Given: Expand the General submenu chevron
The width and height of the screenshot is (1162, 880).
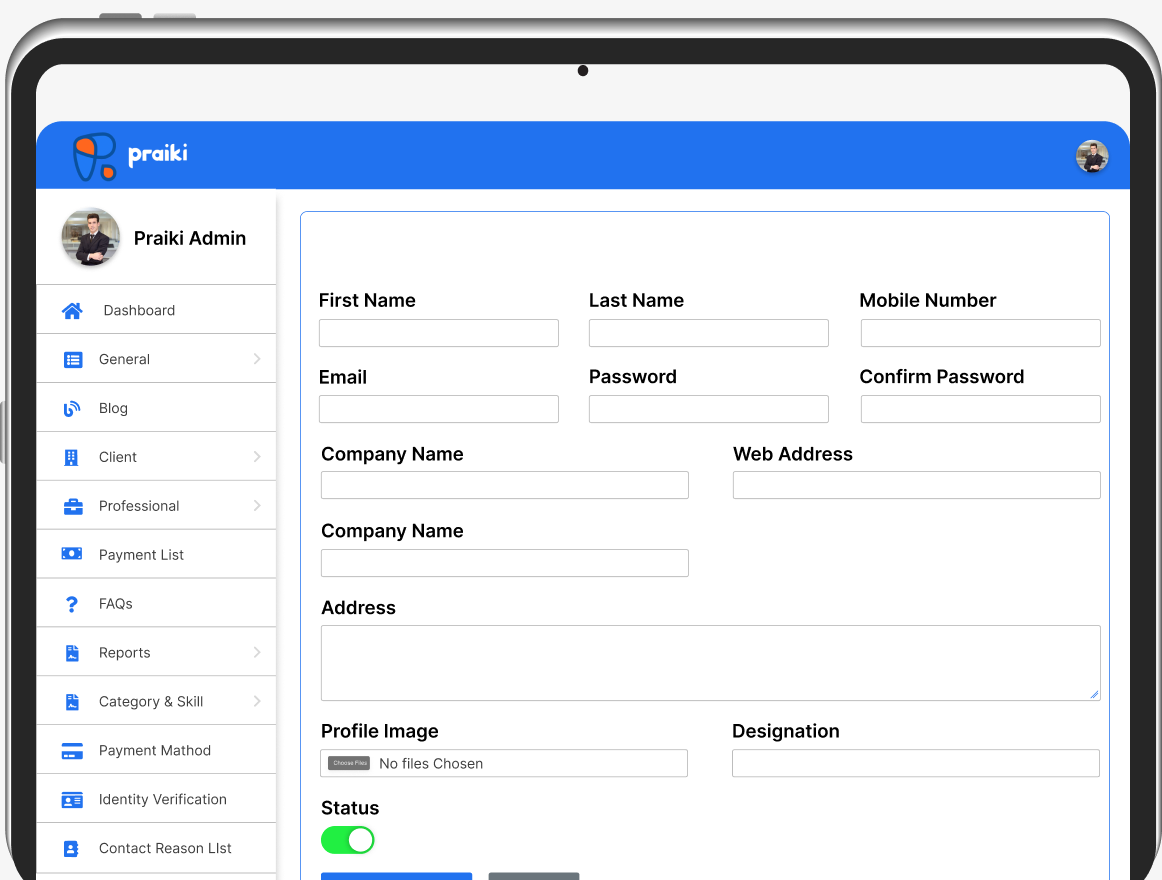Looking at the screenshot, I should click(x=257, y=359).
